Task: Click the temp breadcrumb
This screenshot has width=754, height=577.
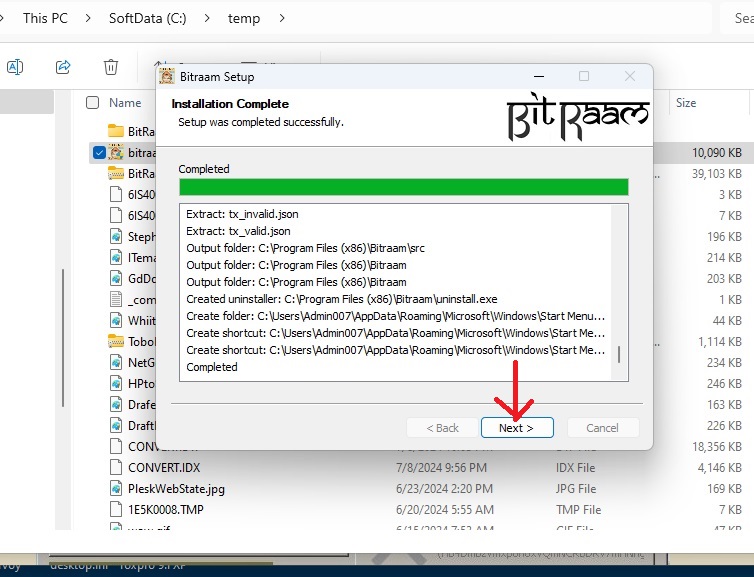Action: 244,18
